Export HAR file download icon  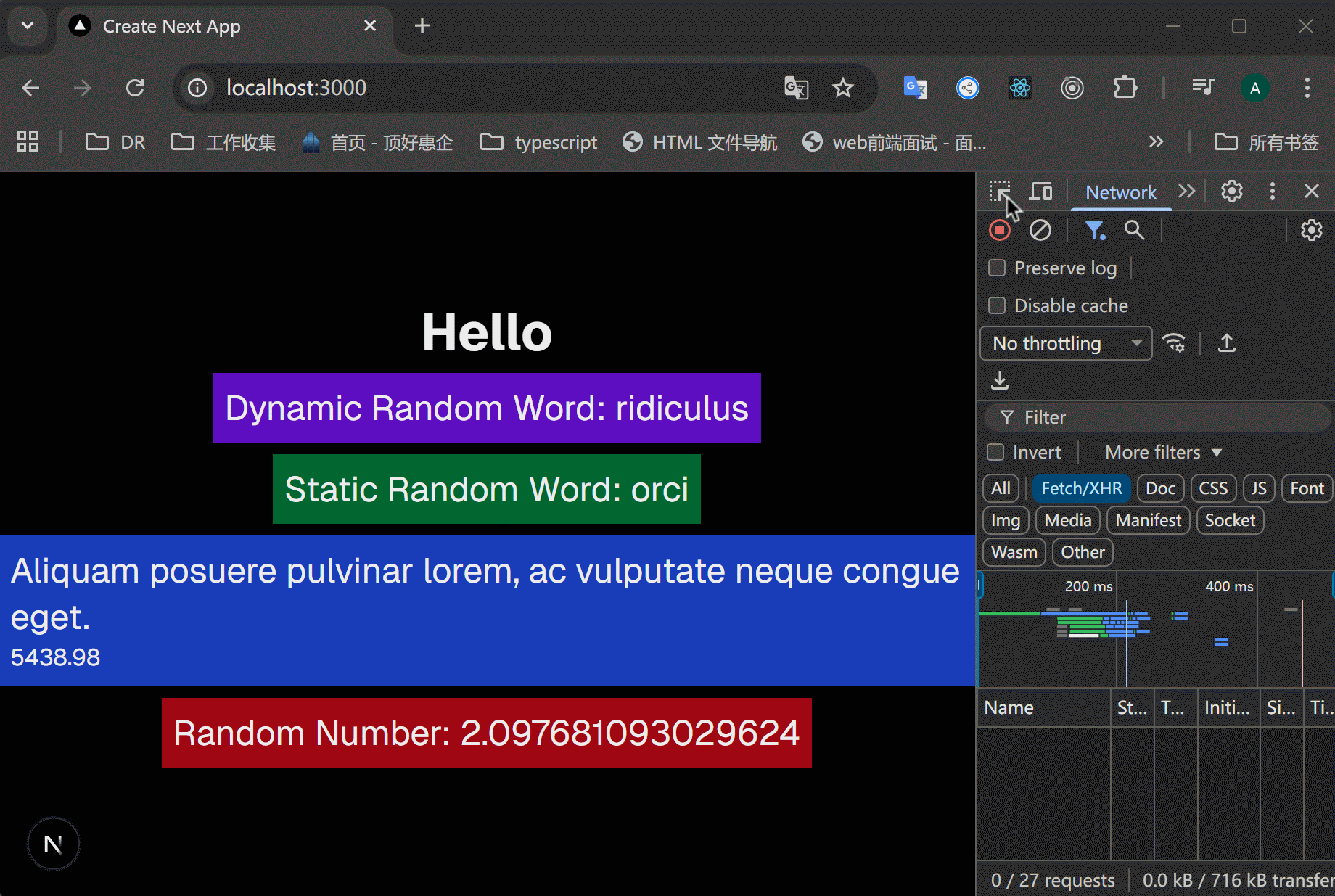coord(1000,380)
